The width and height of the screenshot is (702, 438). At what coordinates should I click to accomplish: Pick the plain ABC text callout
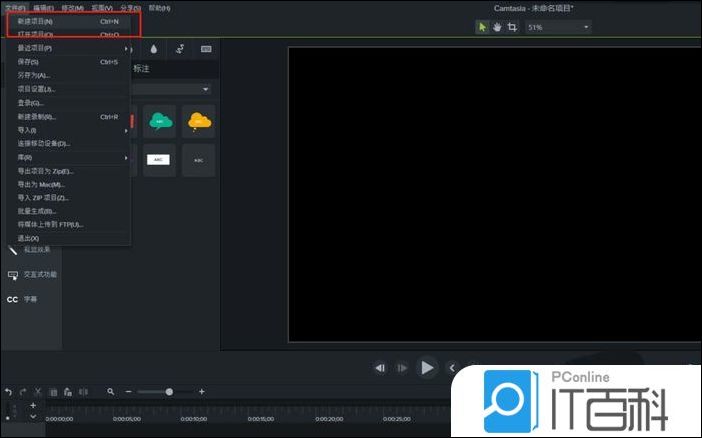(199, 160)
